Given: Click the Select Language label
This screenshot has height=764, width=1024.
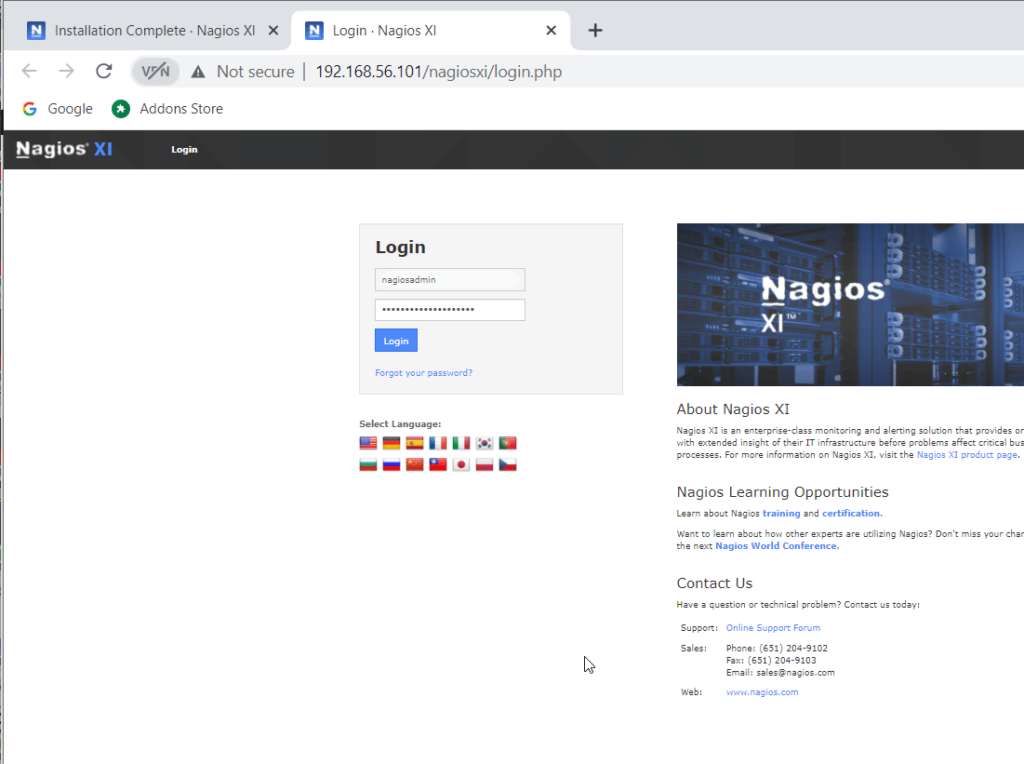Looking at the screenshot, I should 400,424.
